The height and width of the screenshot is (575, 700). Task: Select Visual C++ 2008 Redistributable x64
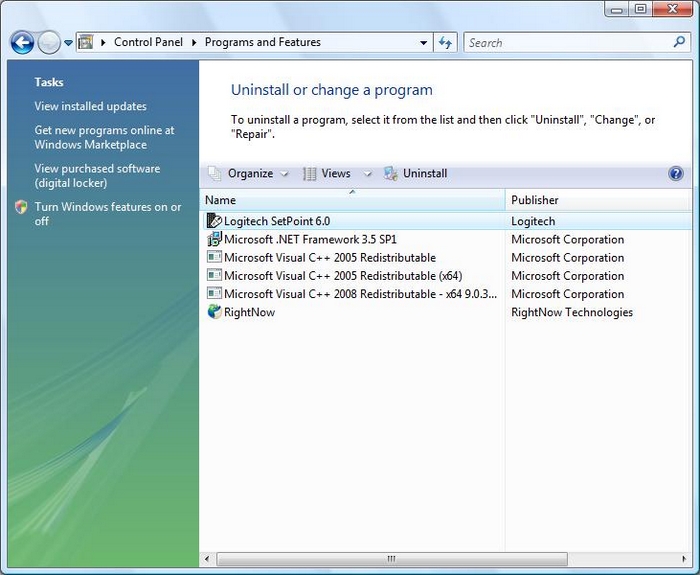click(360, 294)
